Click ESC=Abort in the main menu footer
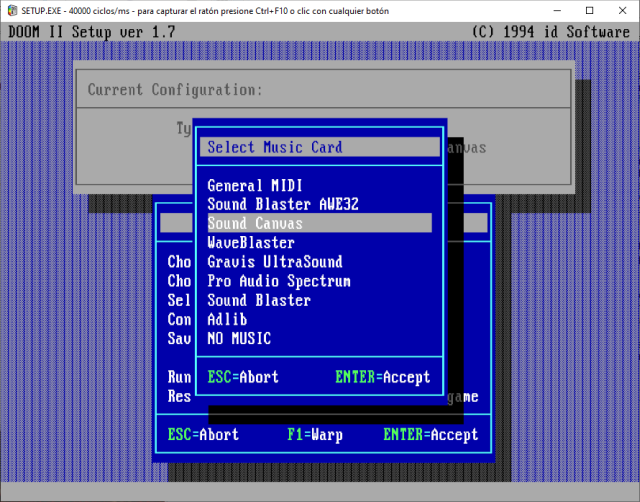 point(203,434)
